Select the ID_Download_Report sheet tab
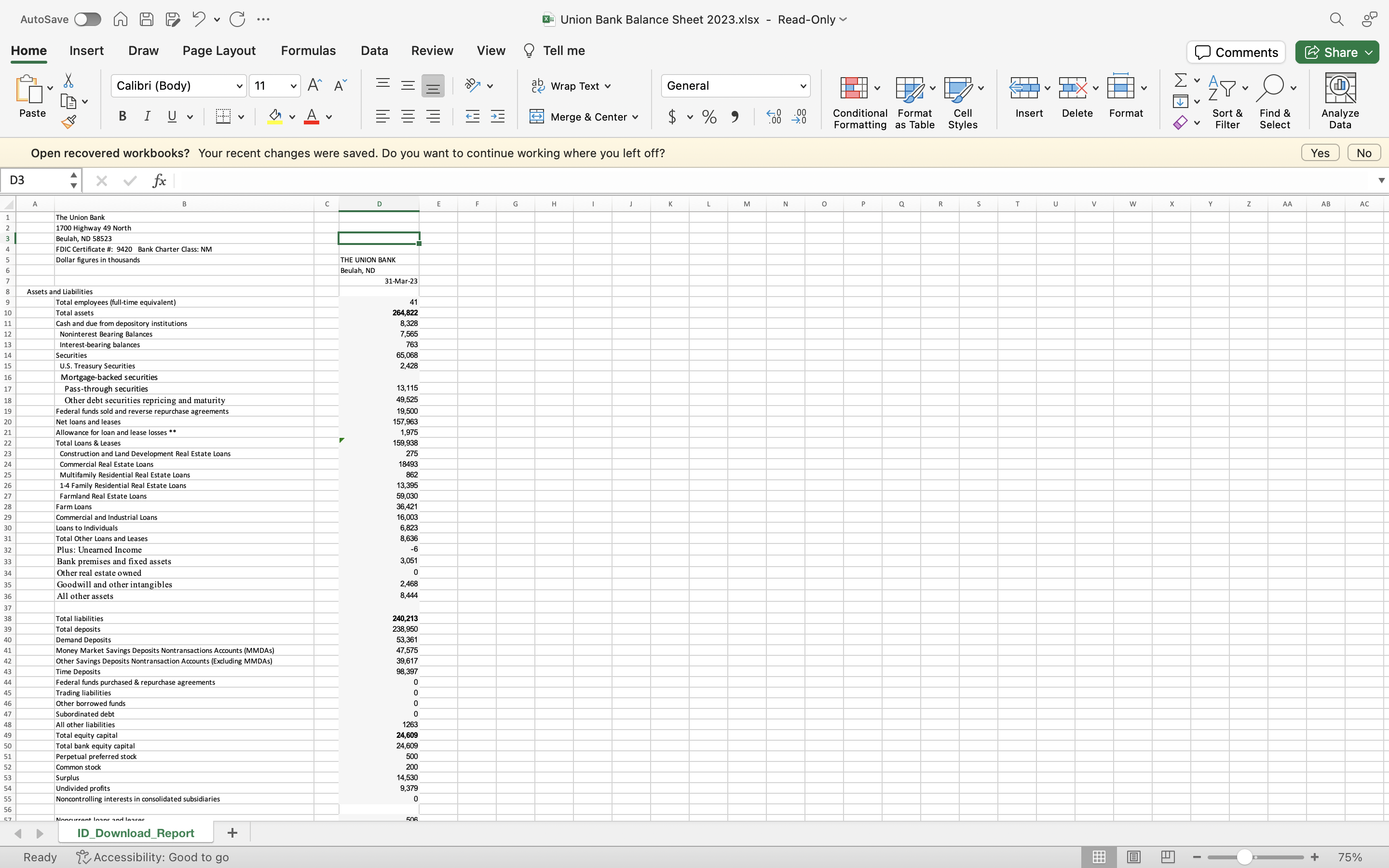The width and height of the screenshot is (1389, 868). coord(135,832)
